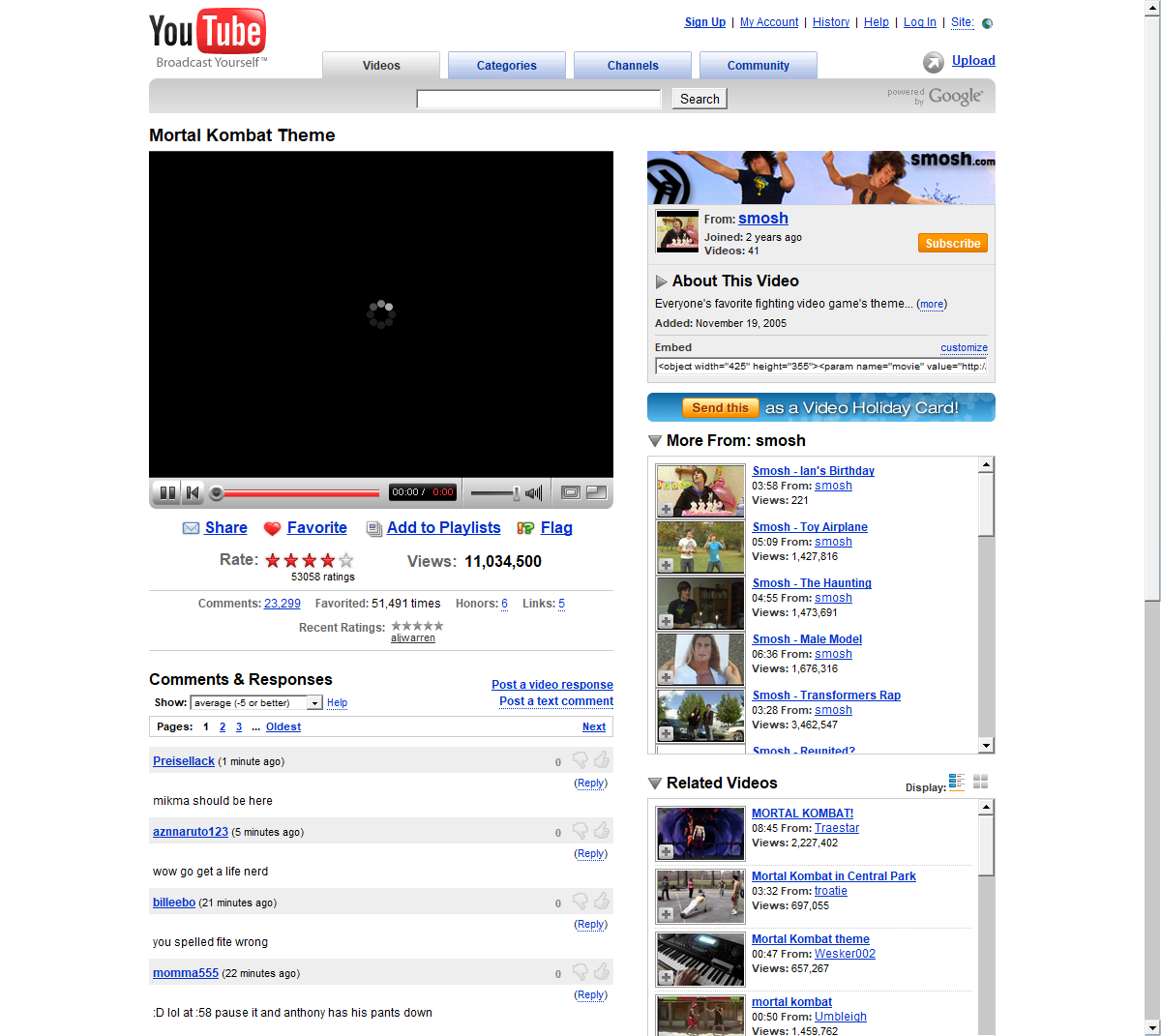This screenshot has height=1036, width=1161.
Task: Give thumbs down to aznnaruto123's comment
Action: 580,831
